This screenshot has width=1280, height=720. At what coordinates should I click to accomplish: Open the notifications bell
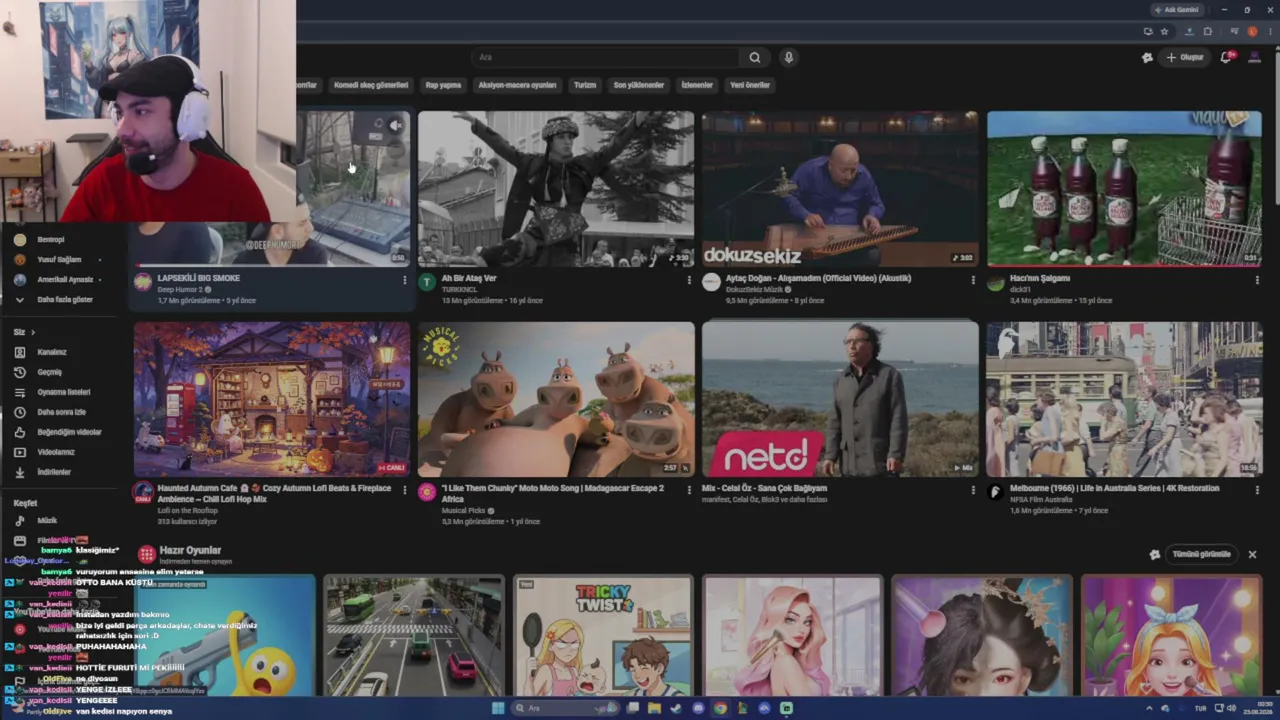[x=1226, y=57]
